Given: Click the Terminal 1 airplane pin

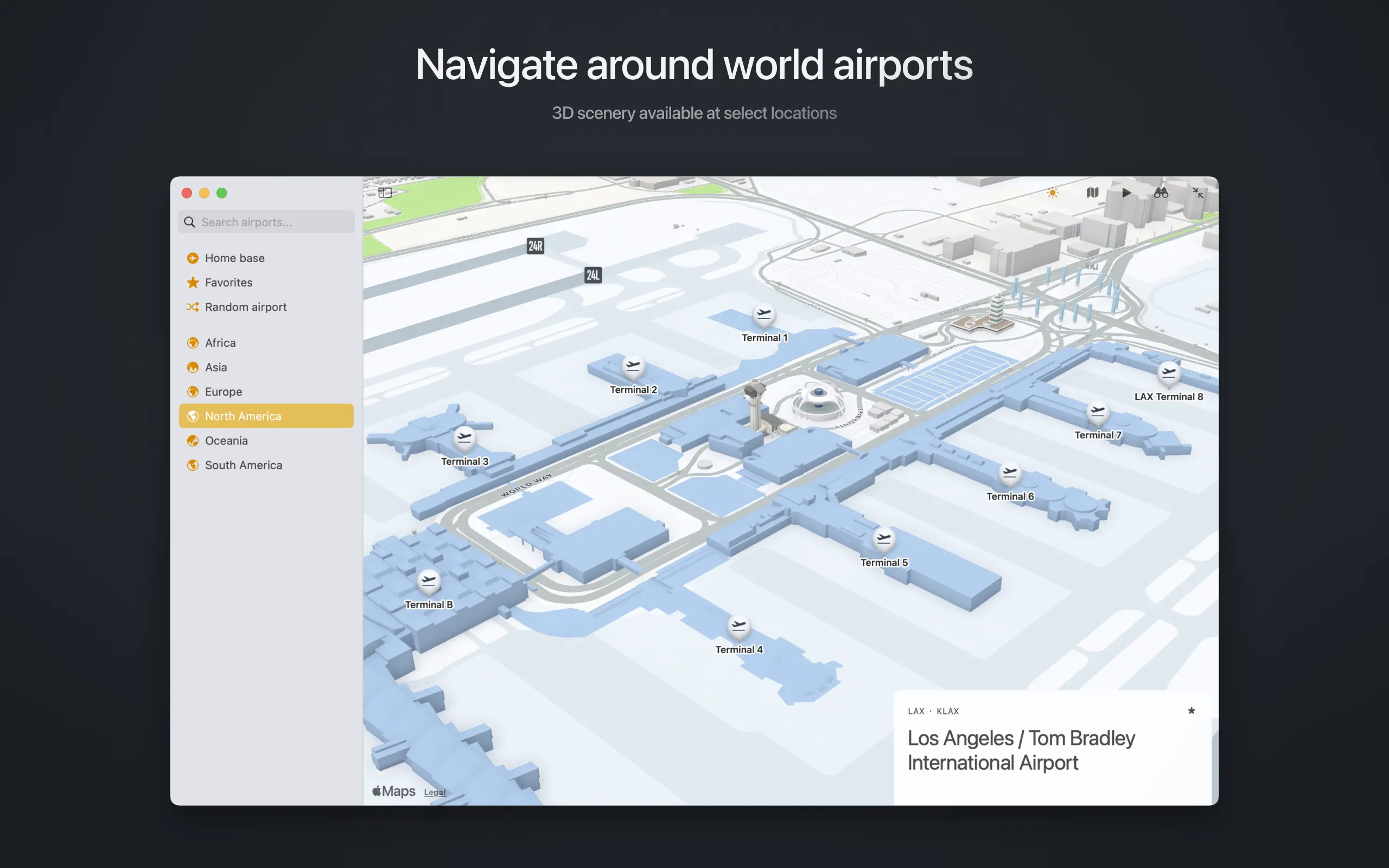Looking at the screenshot, I should point(764,315).
